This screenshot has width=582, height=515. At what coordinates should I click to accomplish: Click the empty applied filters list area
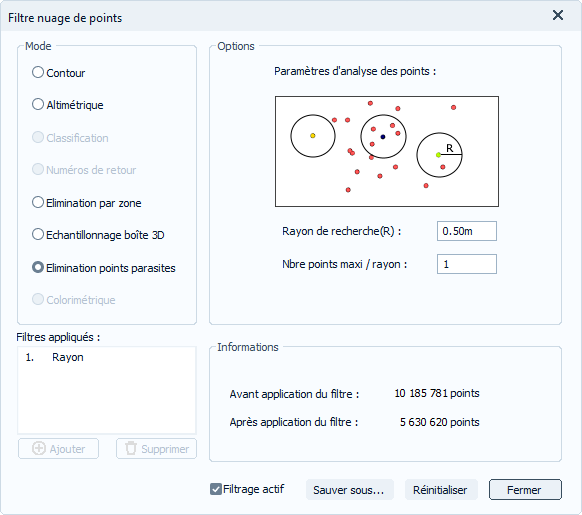point(107,399)
